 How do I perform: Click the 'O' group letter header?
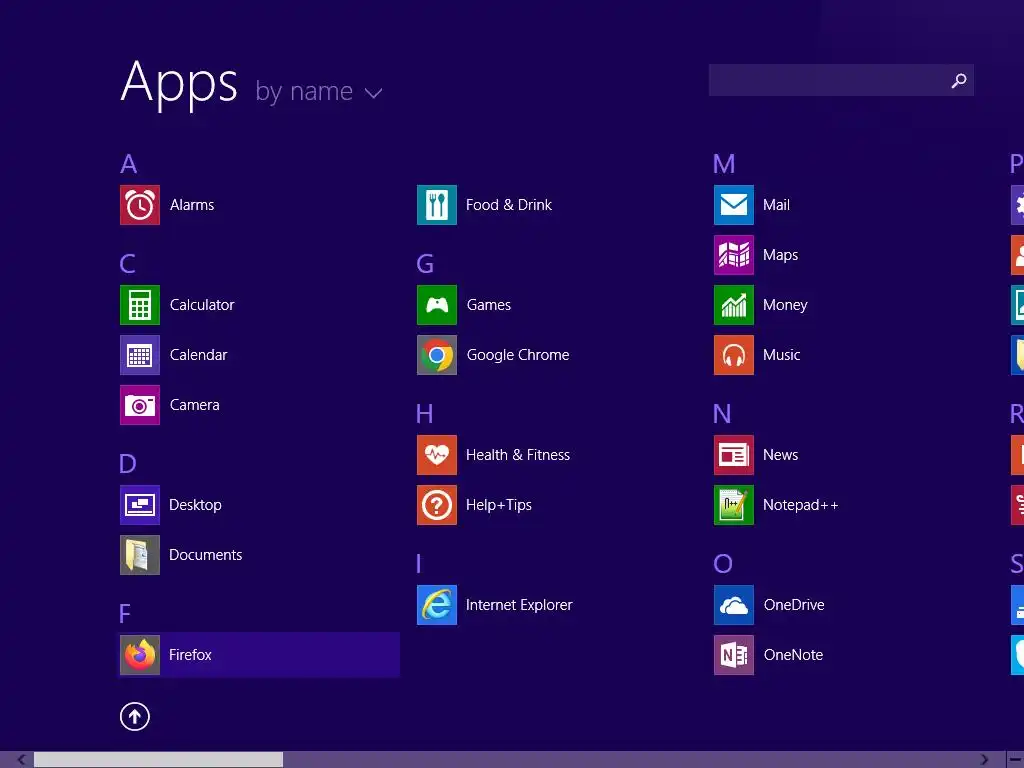[x=723, y=564]
